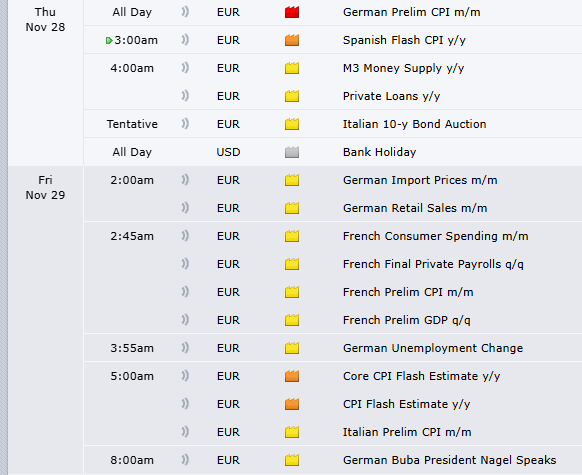This screenshot has height=475, width=582.
Task: Click green upcoming-event arrow next to 3:00am
Action: 109,40
